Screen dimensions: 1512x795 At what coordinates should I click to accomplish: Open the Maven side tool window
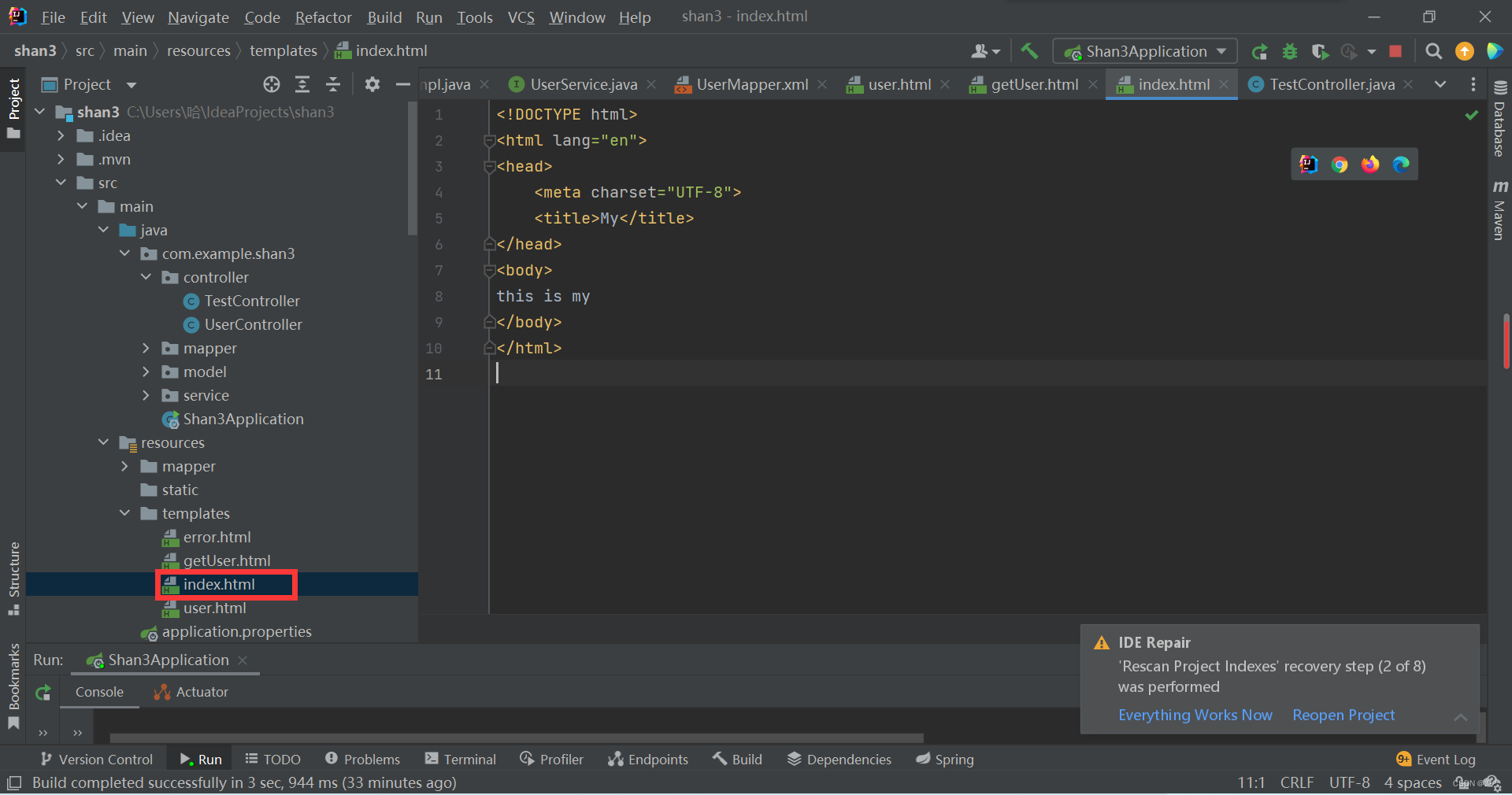1499,209
